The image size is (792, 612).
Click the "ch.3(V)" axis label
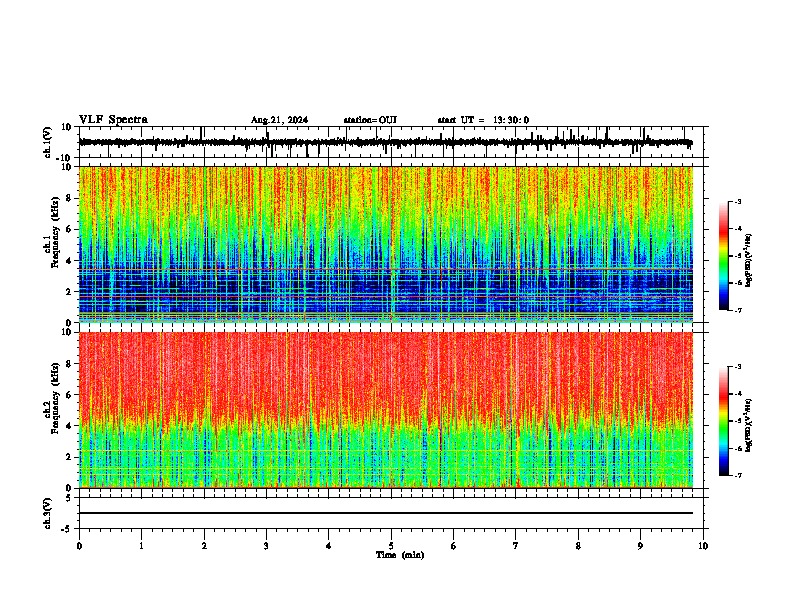(x=48, y=514)
